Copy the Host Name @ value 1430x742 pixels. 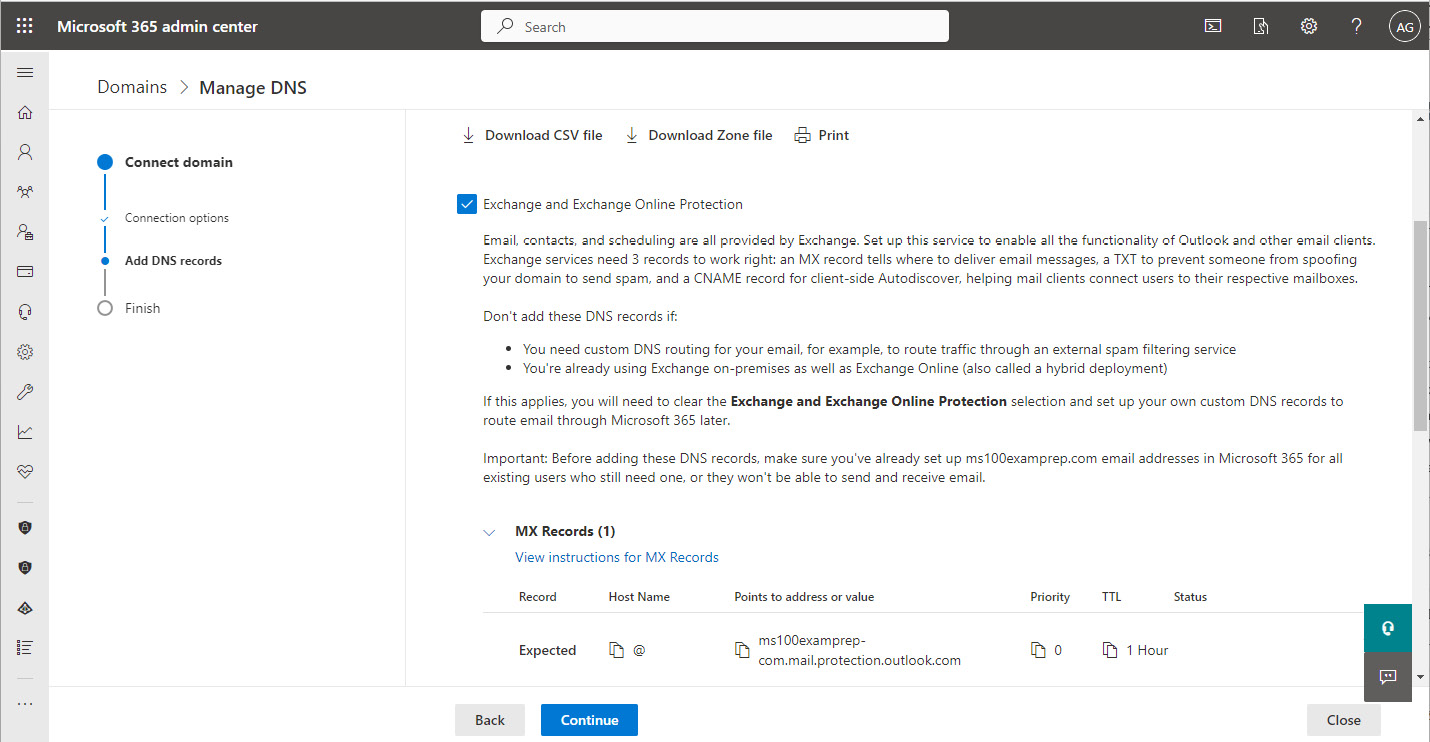pos(617,650)
